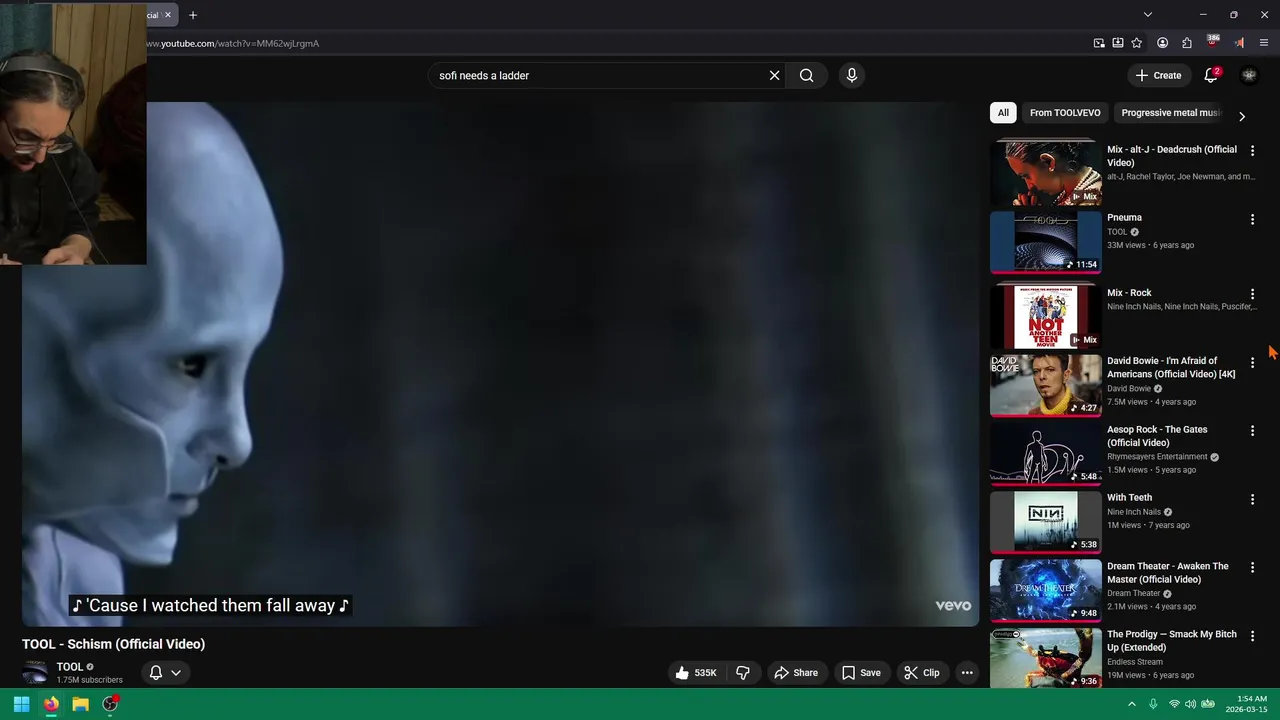Click the vevo logo on the video
Viewport: 1280px width, 720px height.
(953, 605)
